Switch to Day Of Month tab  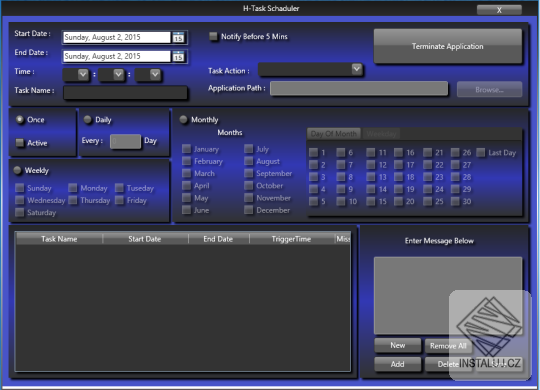pyautogui.click(x=333, y=134)
